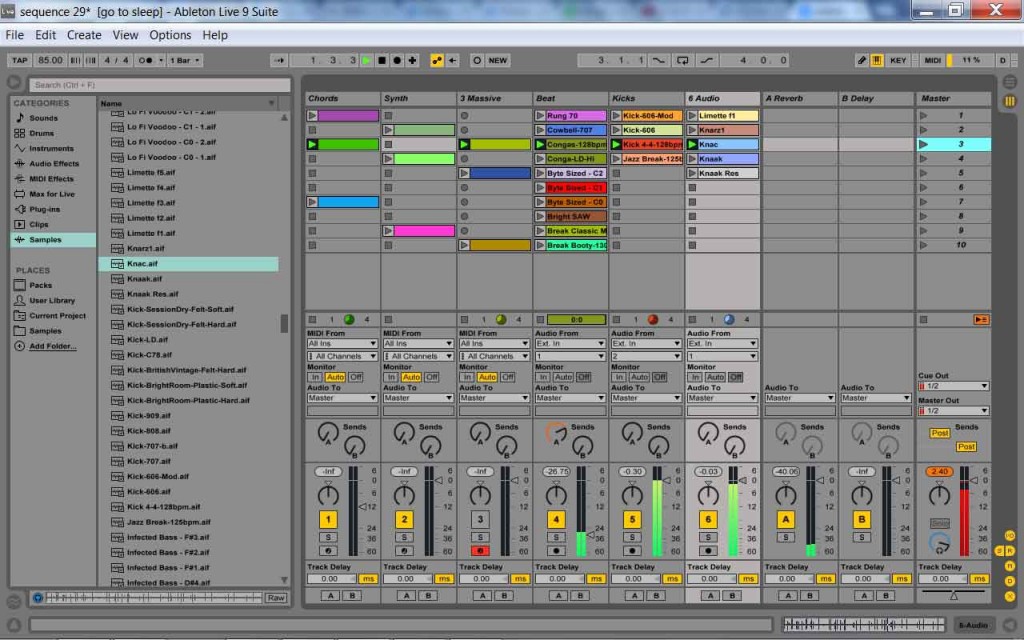Open the Create menu
This screenshot has height=640, width=1024.
[84, 35]
